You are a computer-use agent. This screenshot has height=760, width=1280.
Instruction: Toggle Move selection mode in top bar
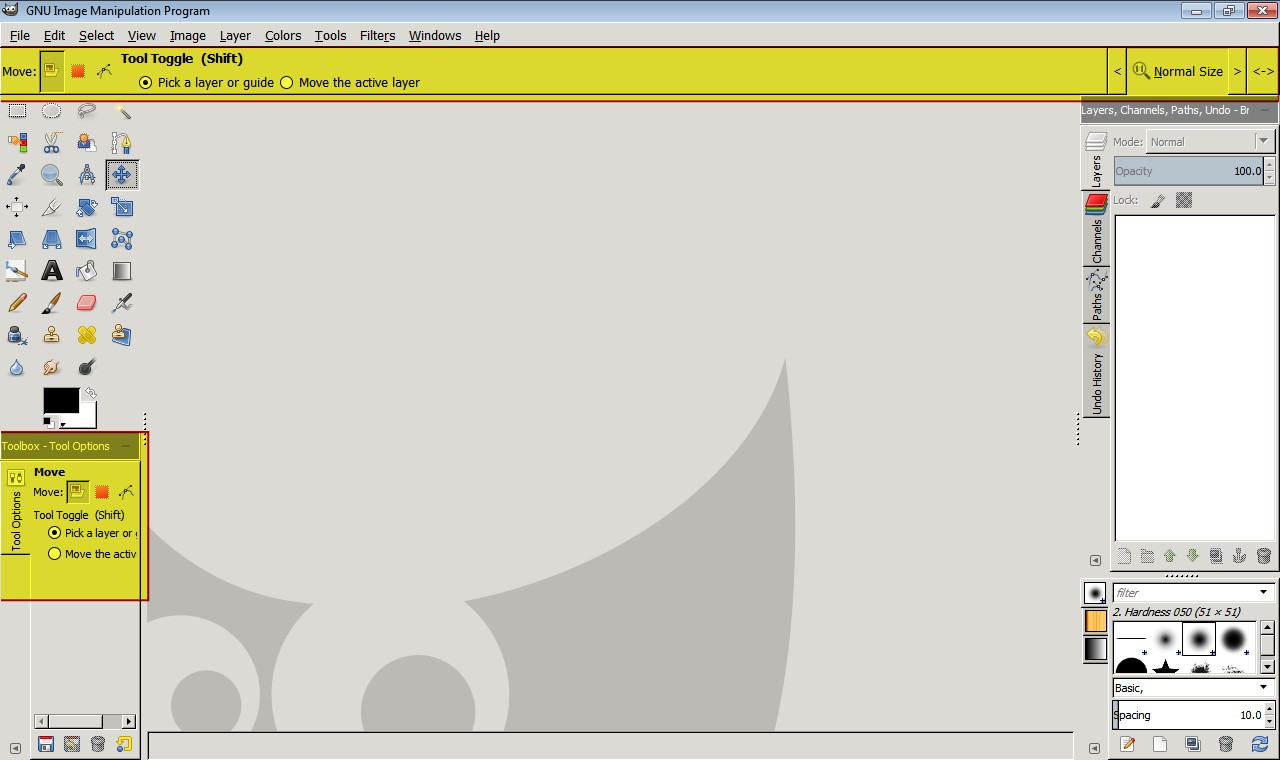78,71
